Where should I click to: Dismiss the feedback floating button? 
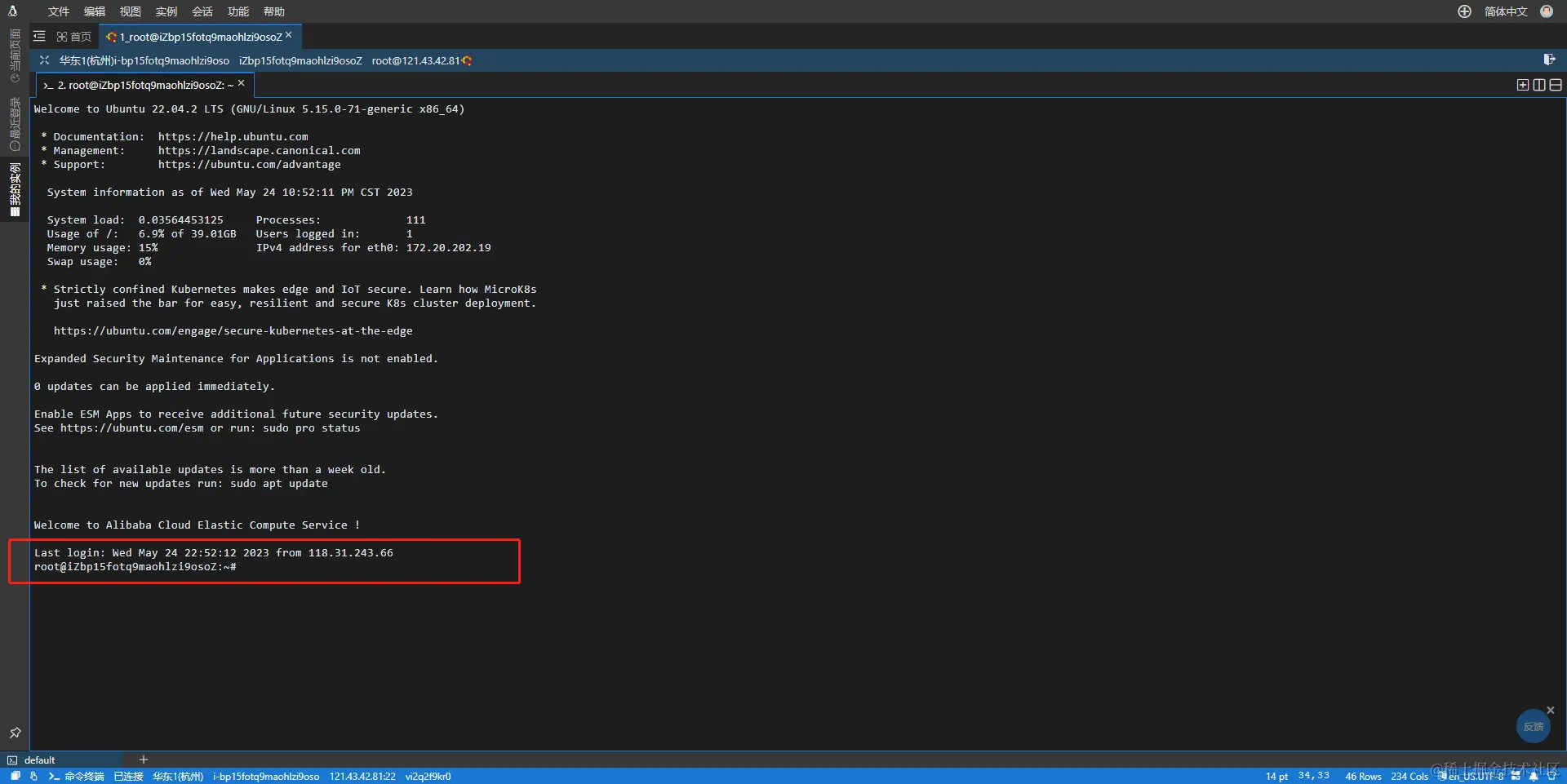[1551, 711]
